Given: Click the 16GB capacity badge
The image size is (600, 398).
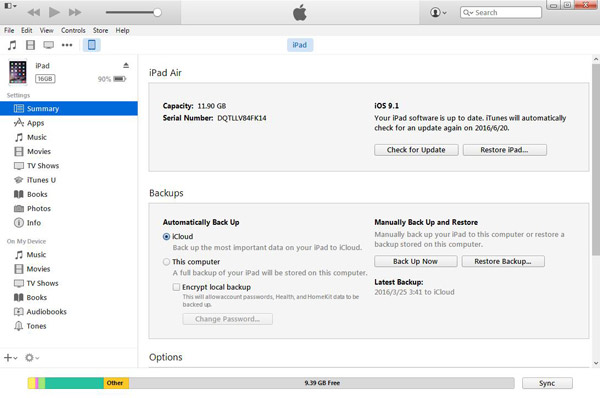Looking at the screenshot, I should coord(45,79).
